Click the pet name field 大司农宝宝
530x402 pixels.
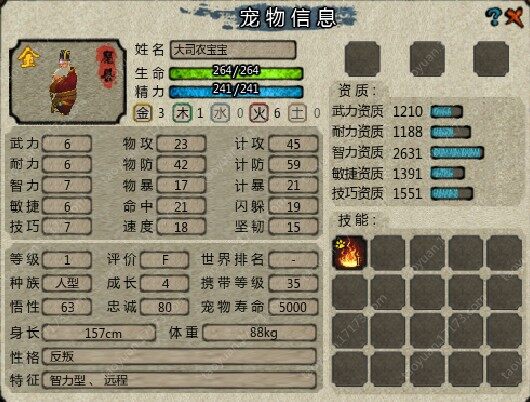pyautogui.click(x=233, y=50)
